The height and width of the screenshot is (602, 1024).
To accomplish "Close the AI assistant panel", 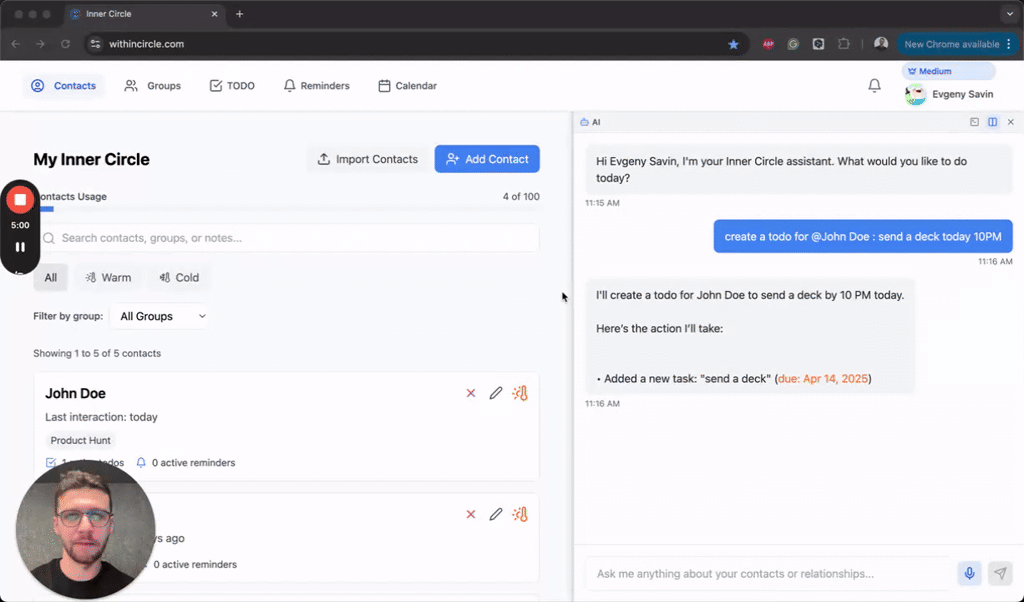I will click(1010, 122).
